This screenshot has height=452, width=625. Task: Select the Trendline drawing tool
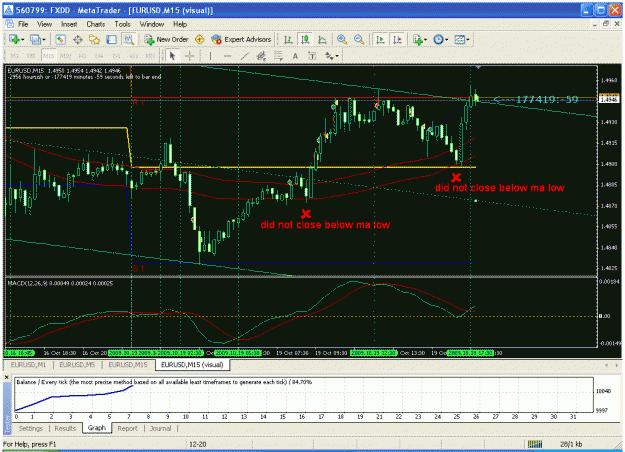pyautogui.click(x=244, y=56)
